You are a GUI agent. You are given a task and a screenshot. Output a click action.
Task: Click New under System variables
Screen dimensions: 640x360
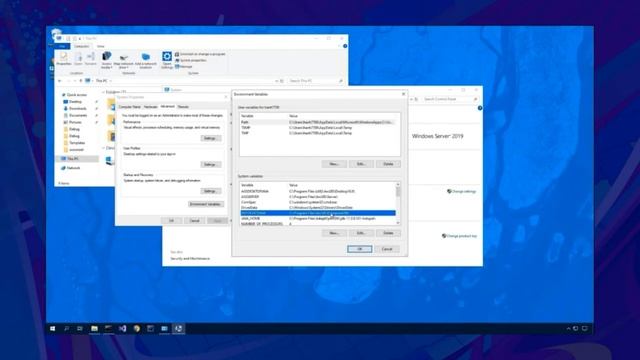point(334,233)
